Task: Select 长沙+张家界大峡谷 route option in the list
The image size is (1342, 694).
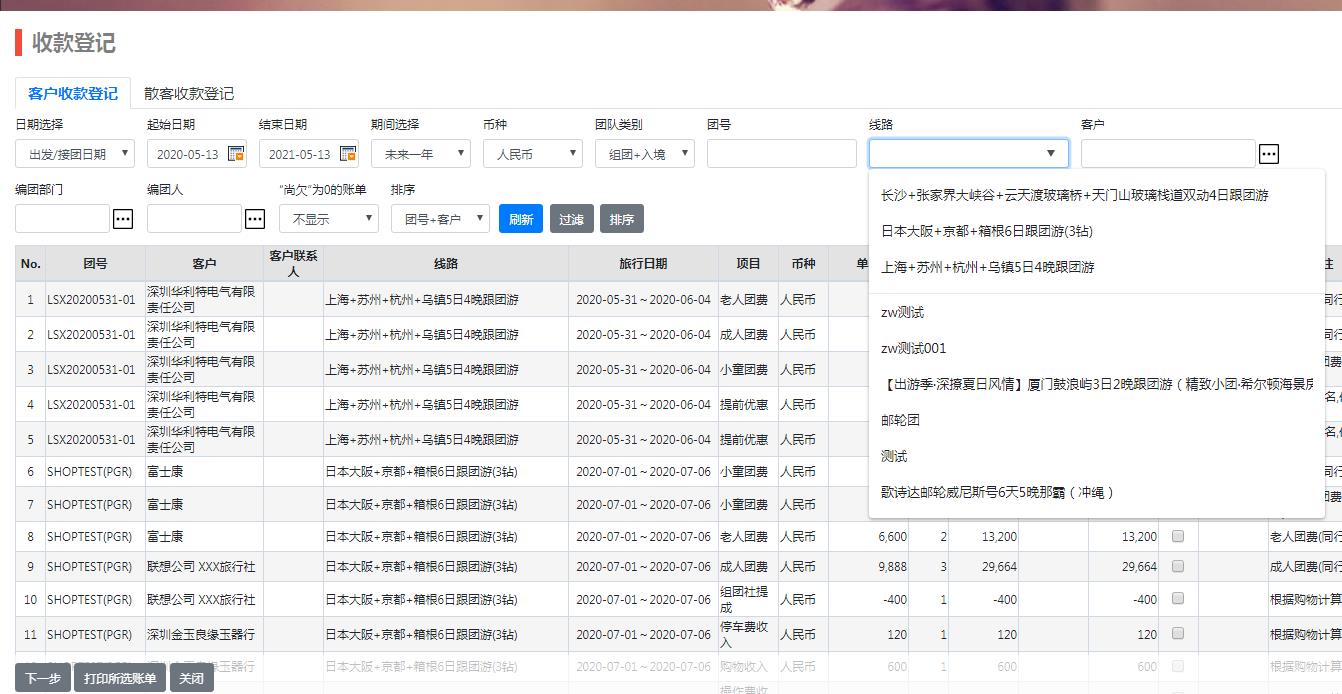Action: [x=1097, y=195]
